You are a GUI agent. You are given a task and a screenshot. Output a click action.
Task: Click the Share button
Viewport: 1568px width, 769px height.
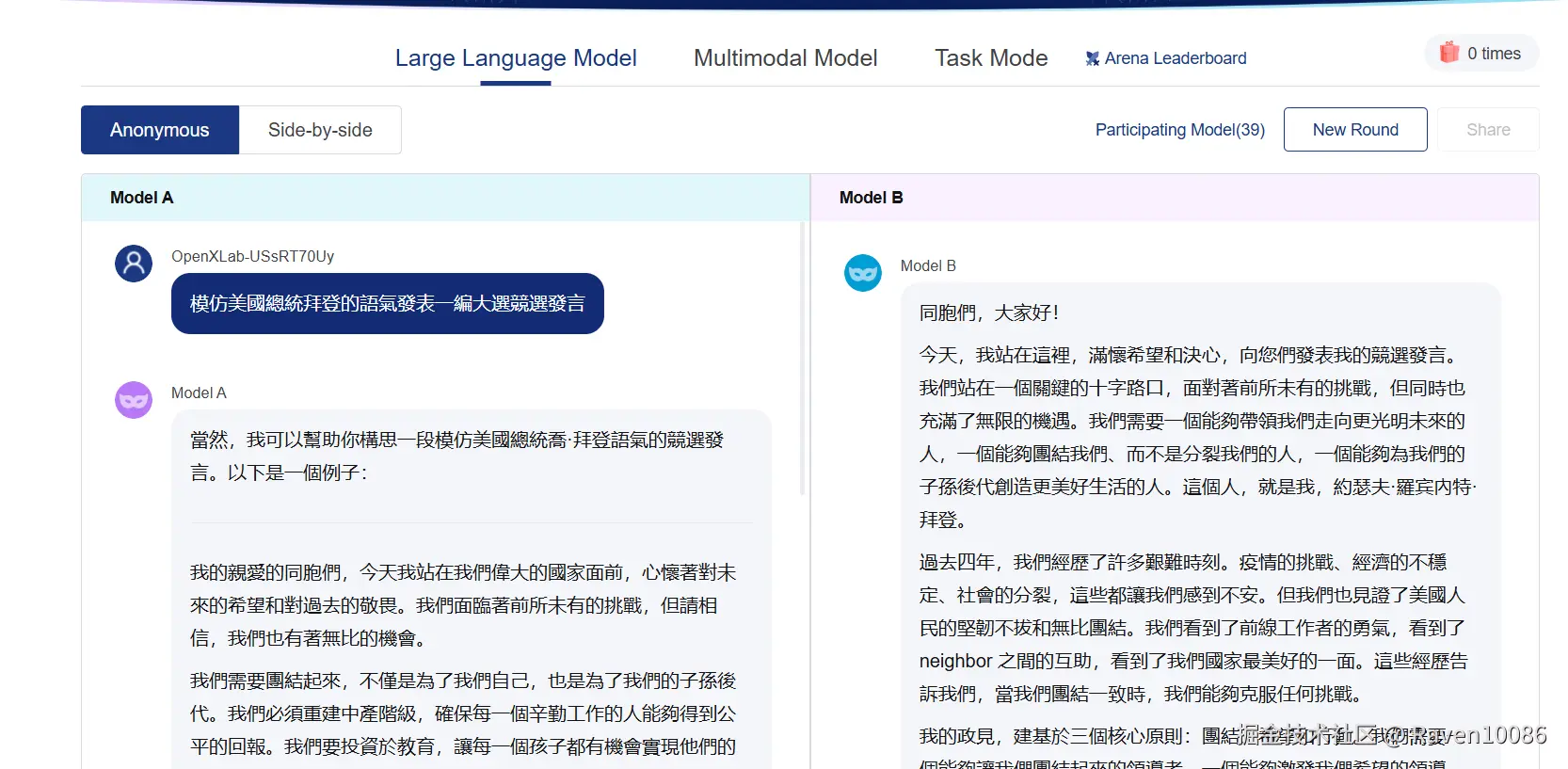click(1488, 130)
